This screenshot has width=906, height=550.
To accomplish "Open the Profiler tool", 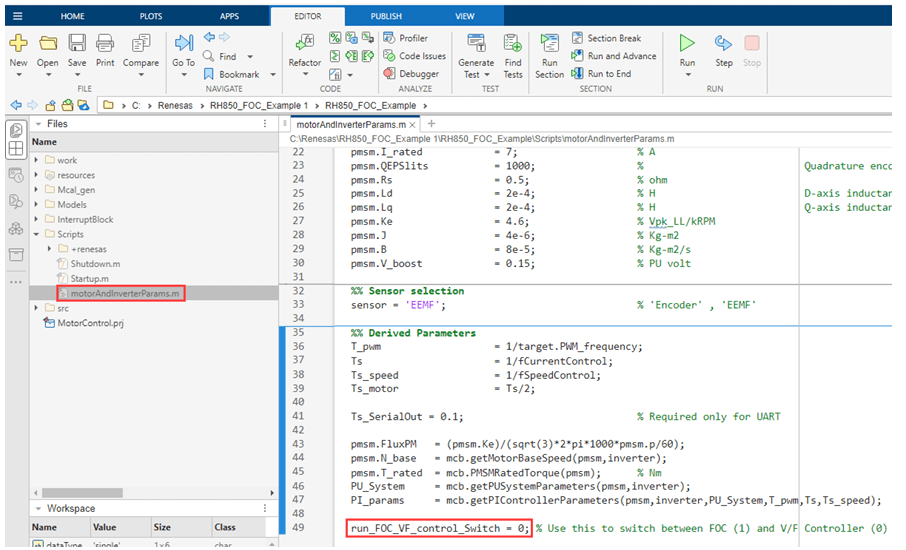I will [x=412, y=38].
